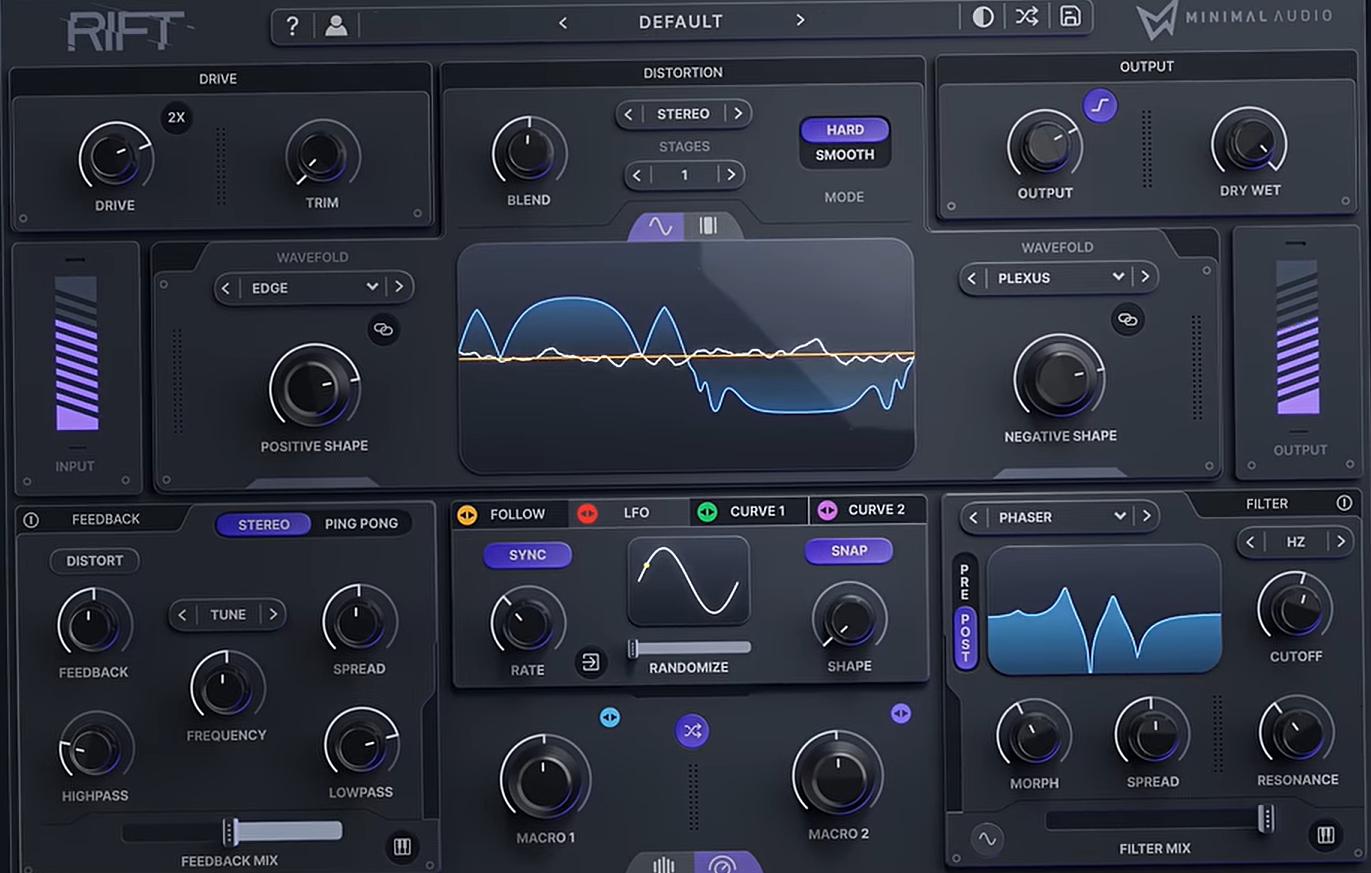Click the DISTORT feedback button

coord(95,561)
